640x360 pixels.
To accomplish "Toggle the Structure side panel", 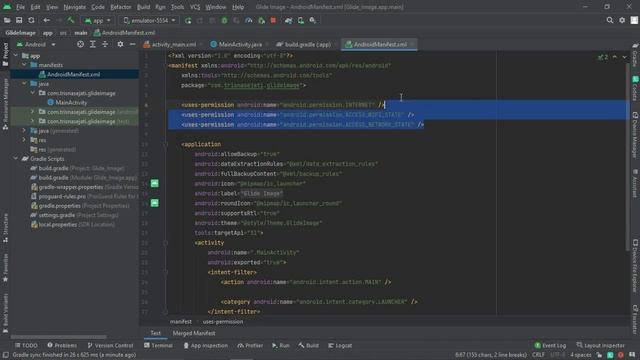I will 5,229.
